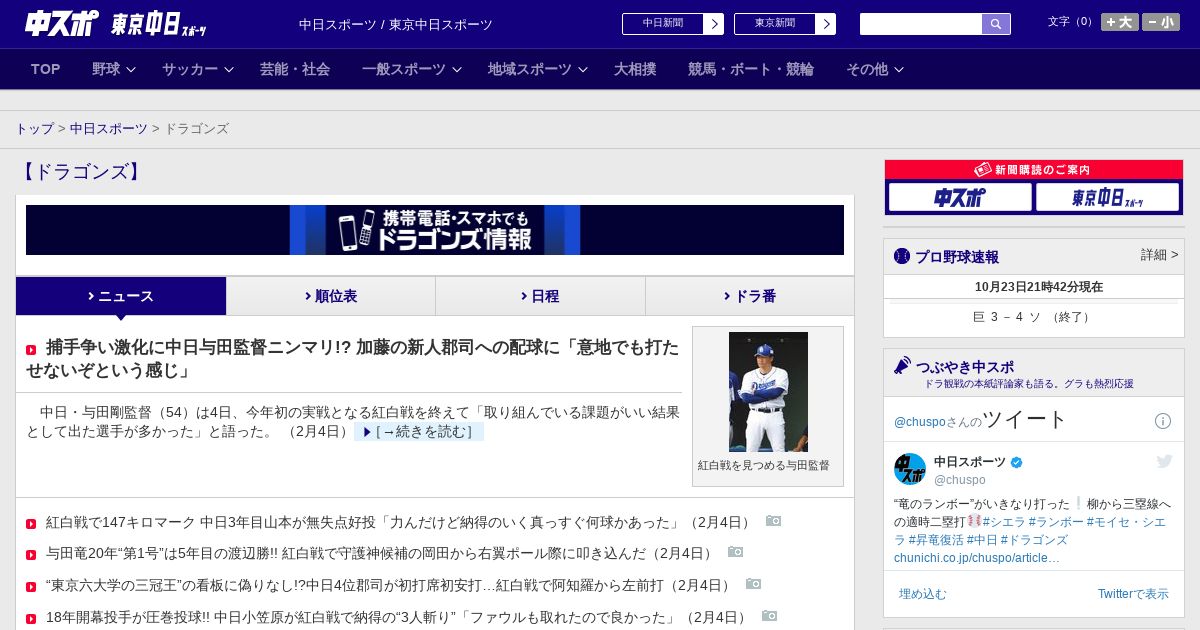Switch to 日程 tab

click(540, 296)
